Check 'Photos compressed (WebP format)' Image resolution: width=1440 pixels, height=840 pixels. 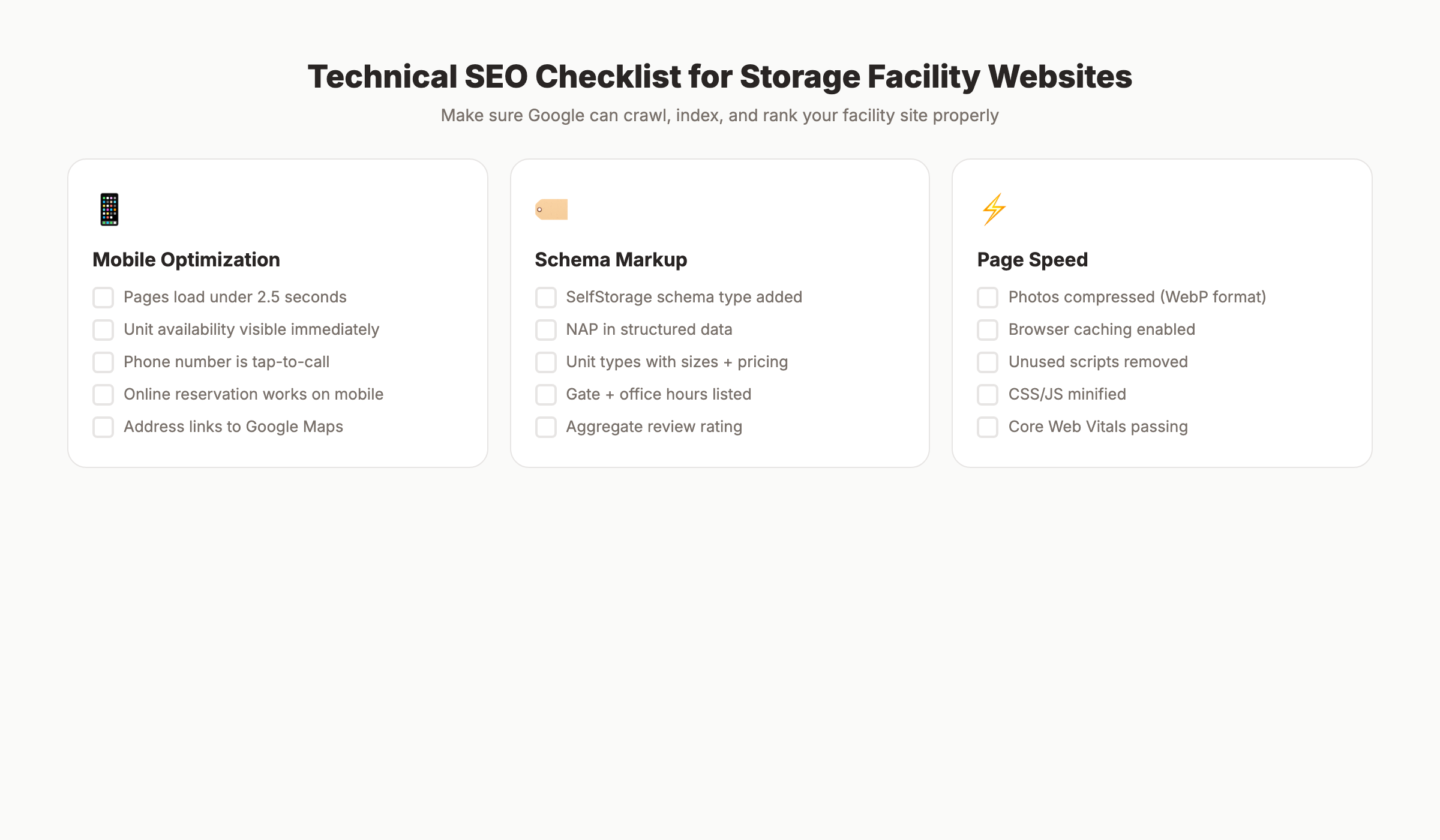click(x=987, y=297)
